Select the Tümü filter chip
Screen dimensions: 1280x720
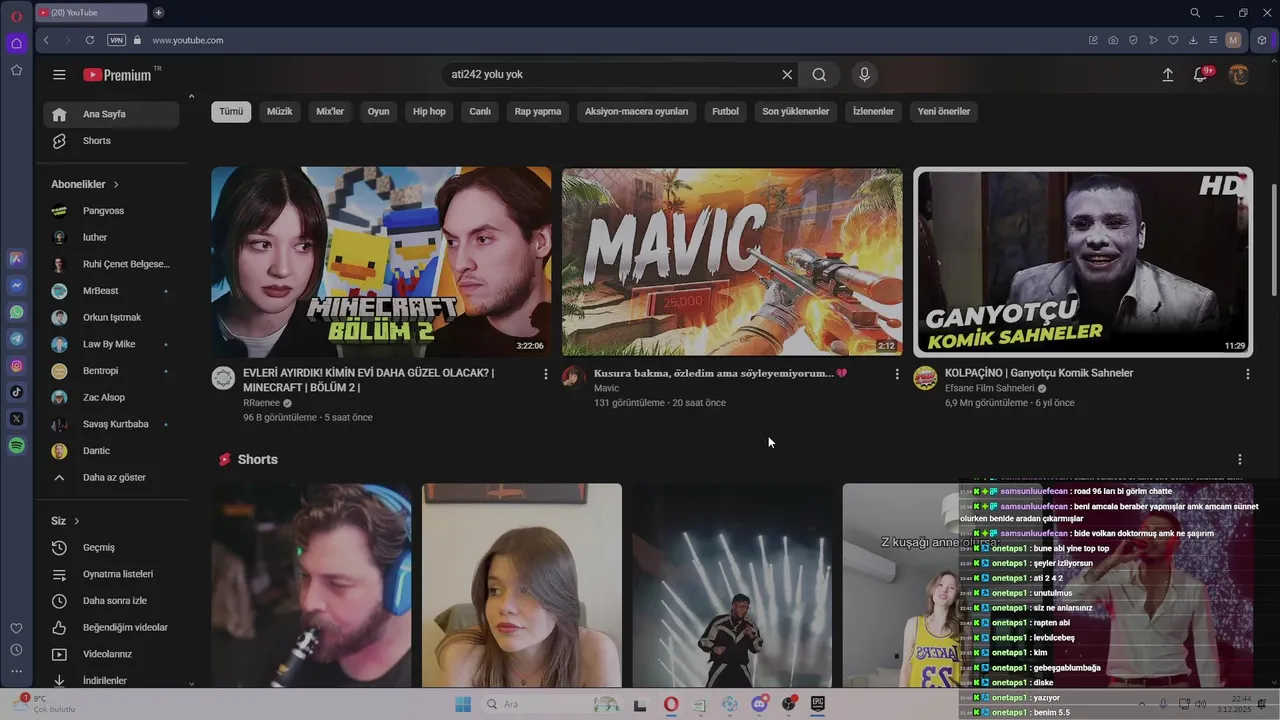coord(231,112)
